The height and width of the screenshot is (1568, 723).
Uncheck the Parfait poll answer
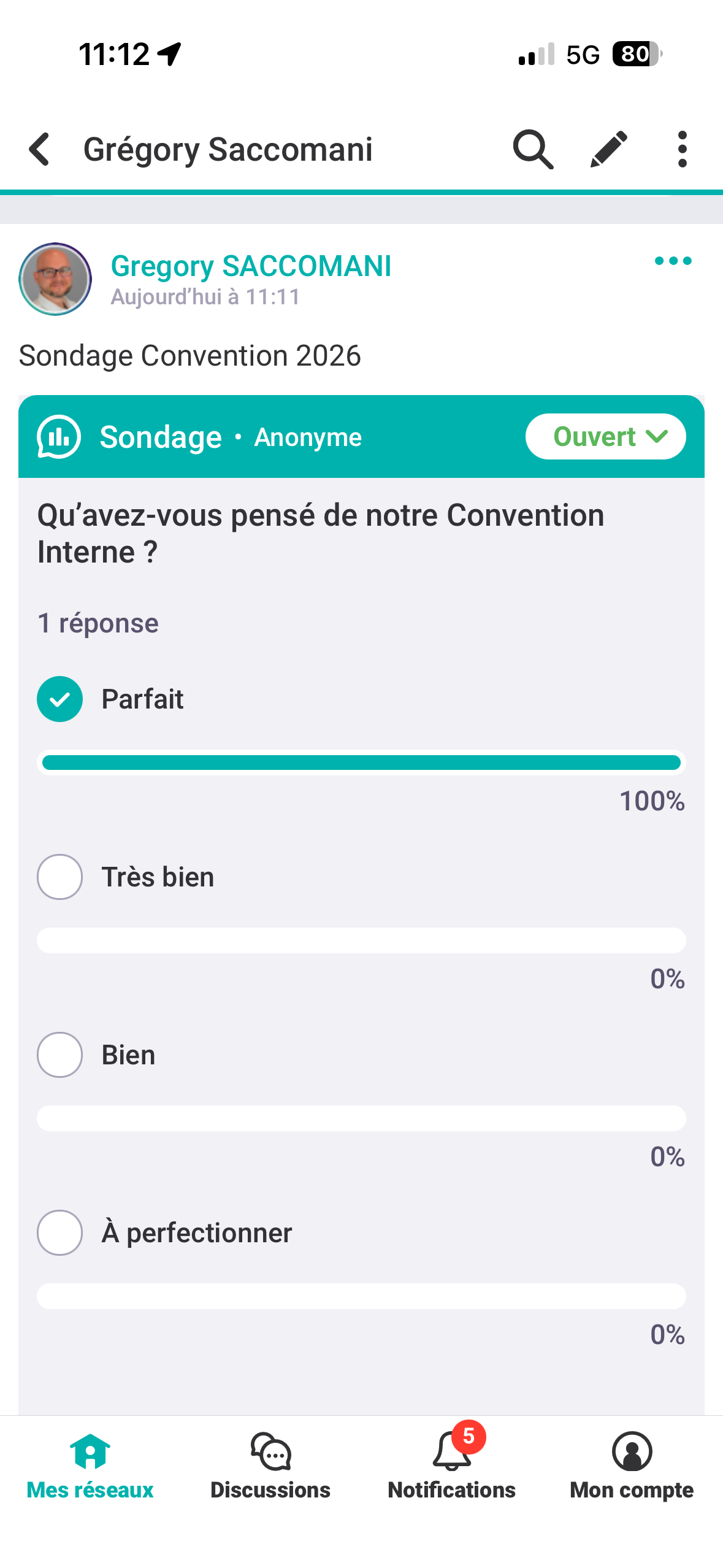pos(60,699)
